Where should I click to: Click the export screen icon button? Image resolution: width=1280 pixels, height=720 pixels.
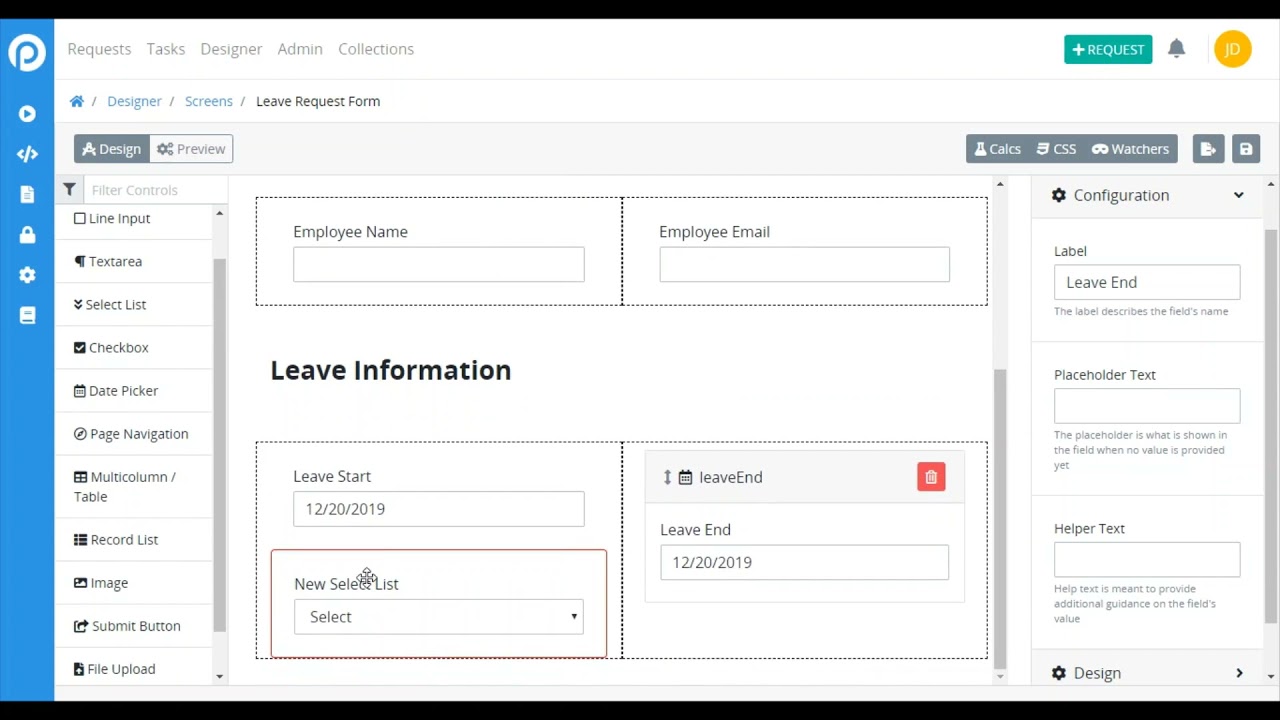(x=1208, y=149)
